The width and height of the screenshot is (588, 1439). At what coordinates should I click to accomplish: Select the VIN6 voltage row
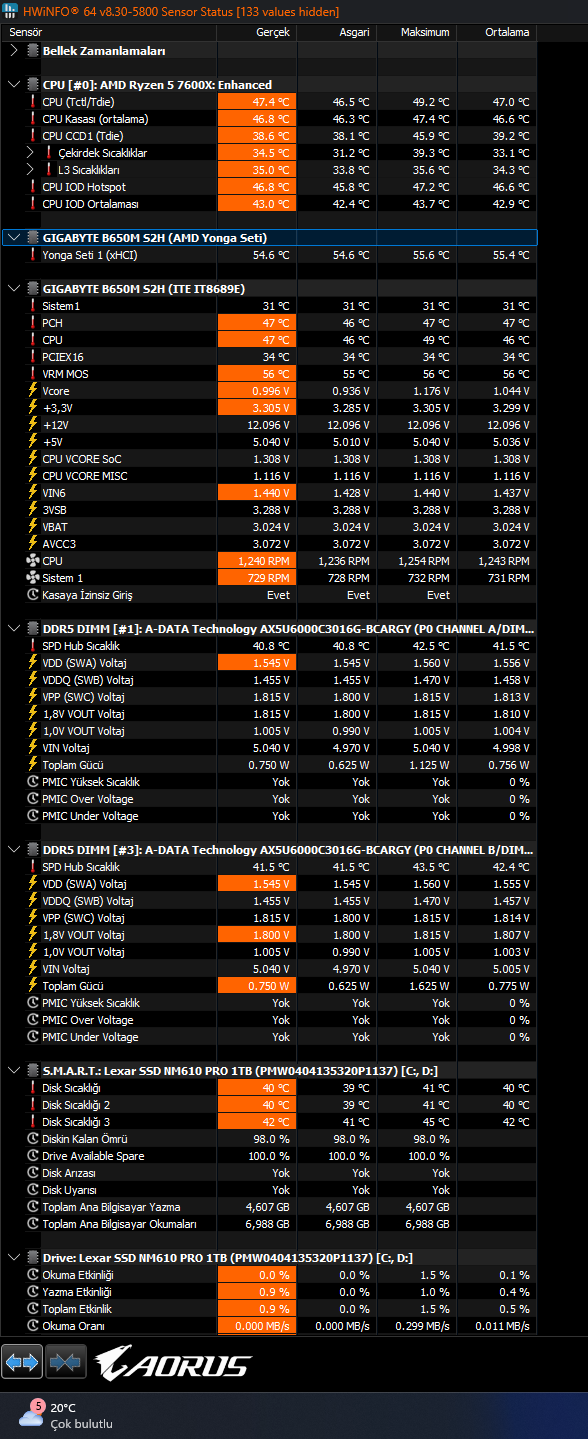tap(270, 493)
